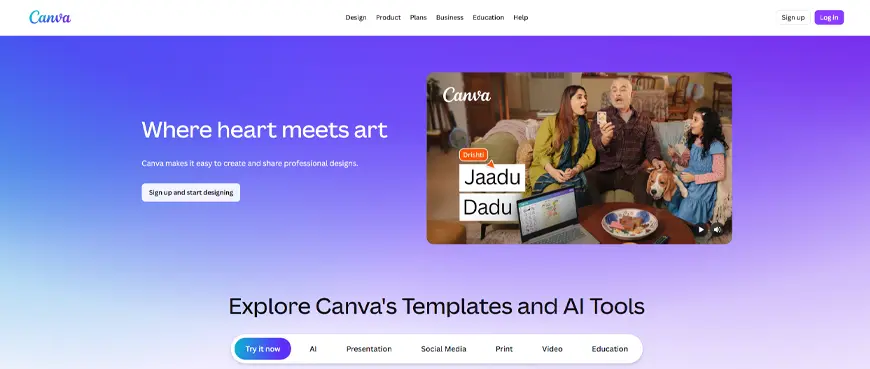
Task: Open the Education menu in header
Action: coord(488,17)
